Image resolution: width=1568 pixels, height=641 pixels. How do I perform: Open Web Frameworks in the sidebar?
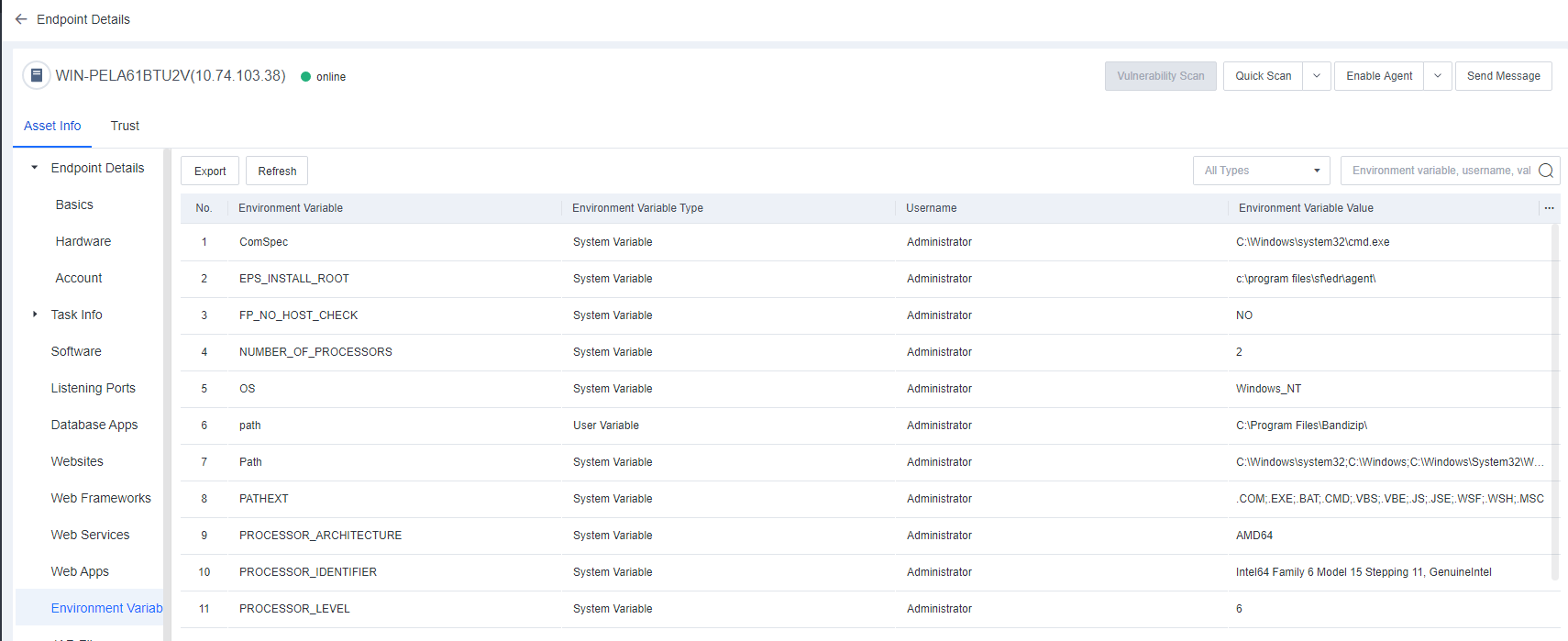pos(101,498)
